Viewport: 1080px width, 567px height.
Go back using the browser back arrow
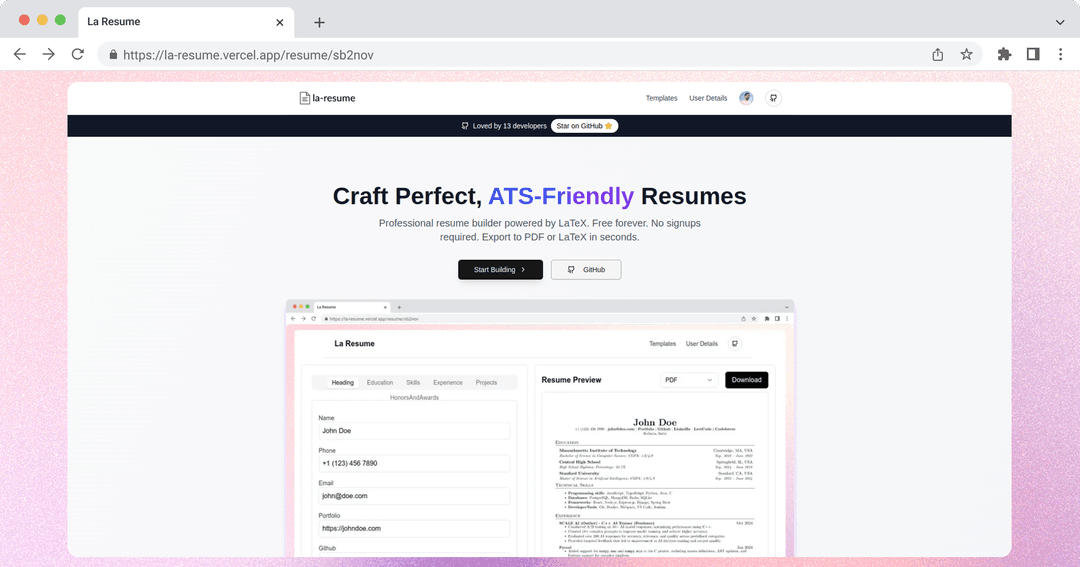(19, 54)
